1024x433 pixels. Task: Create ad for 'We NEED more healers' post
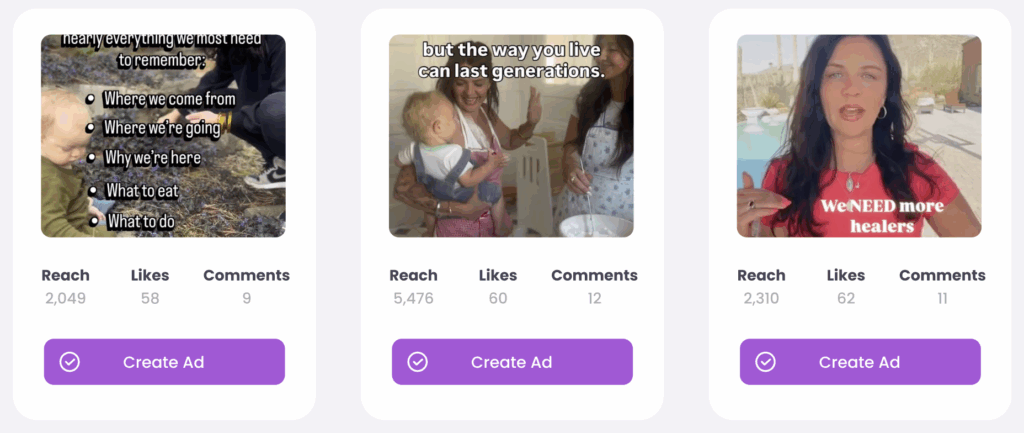pyautogui.click(x=860, y=362)
